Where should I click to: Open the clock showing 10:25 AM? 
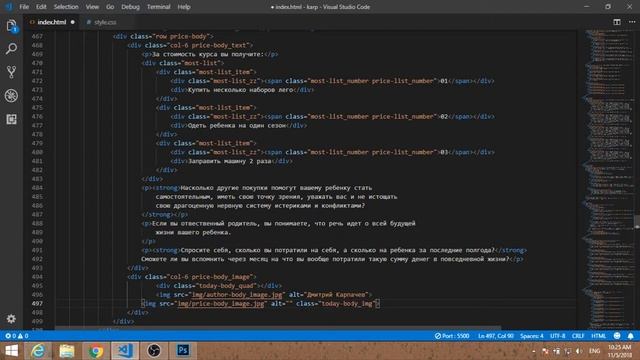tap(620, 351)
